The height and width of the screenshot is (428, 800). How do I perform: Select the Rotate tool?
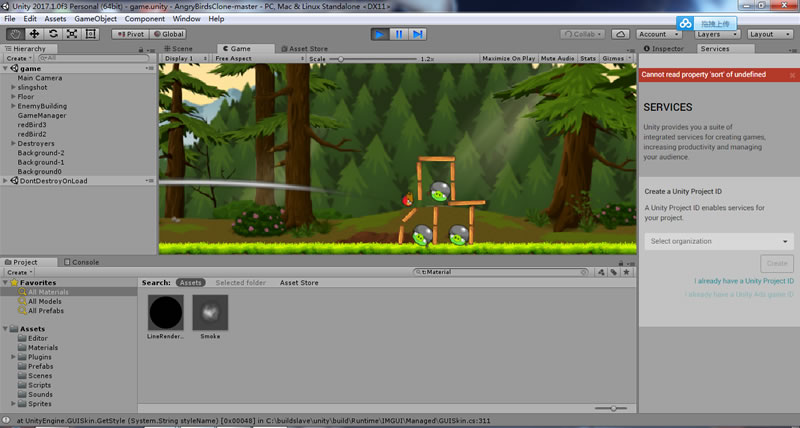click(x=53, y=34)
